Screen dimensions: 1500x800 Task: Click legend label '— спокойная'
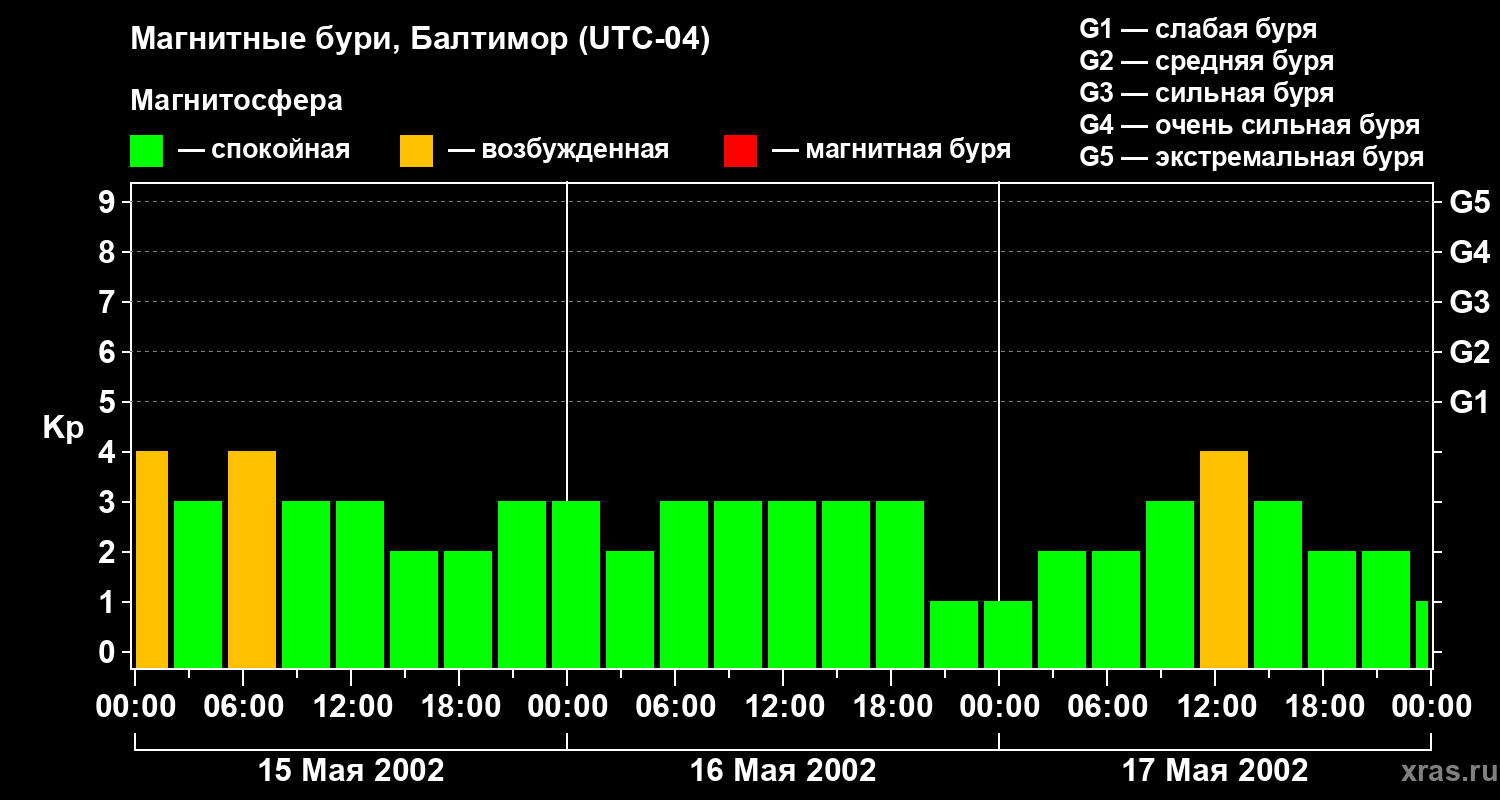pyautogui.click(x=264, y=150)
